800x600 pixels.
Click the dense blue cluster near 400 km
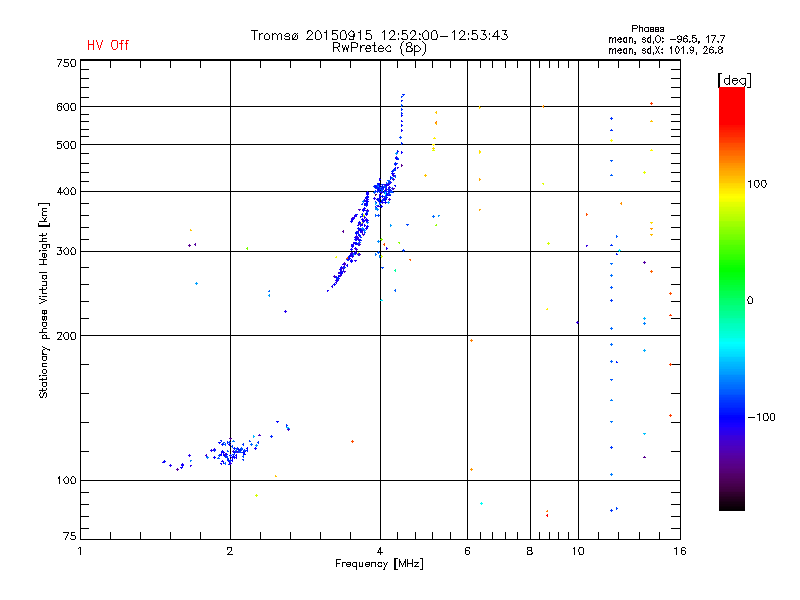(384, 194)
